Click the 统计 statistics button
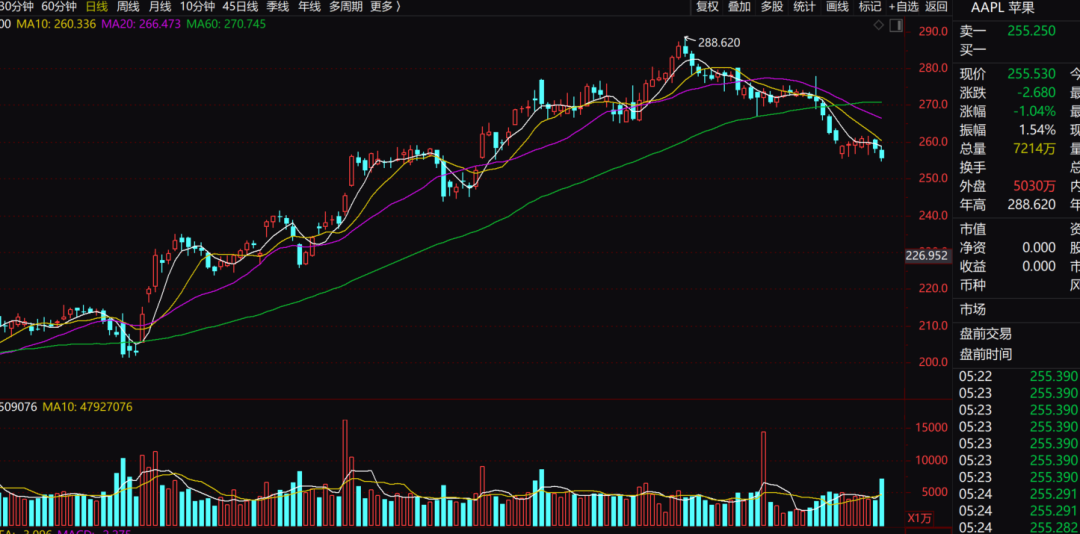This screenshot has width=1080, height=534. pyautogui.click(x=804, y=7)
